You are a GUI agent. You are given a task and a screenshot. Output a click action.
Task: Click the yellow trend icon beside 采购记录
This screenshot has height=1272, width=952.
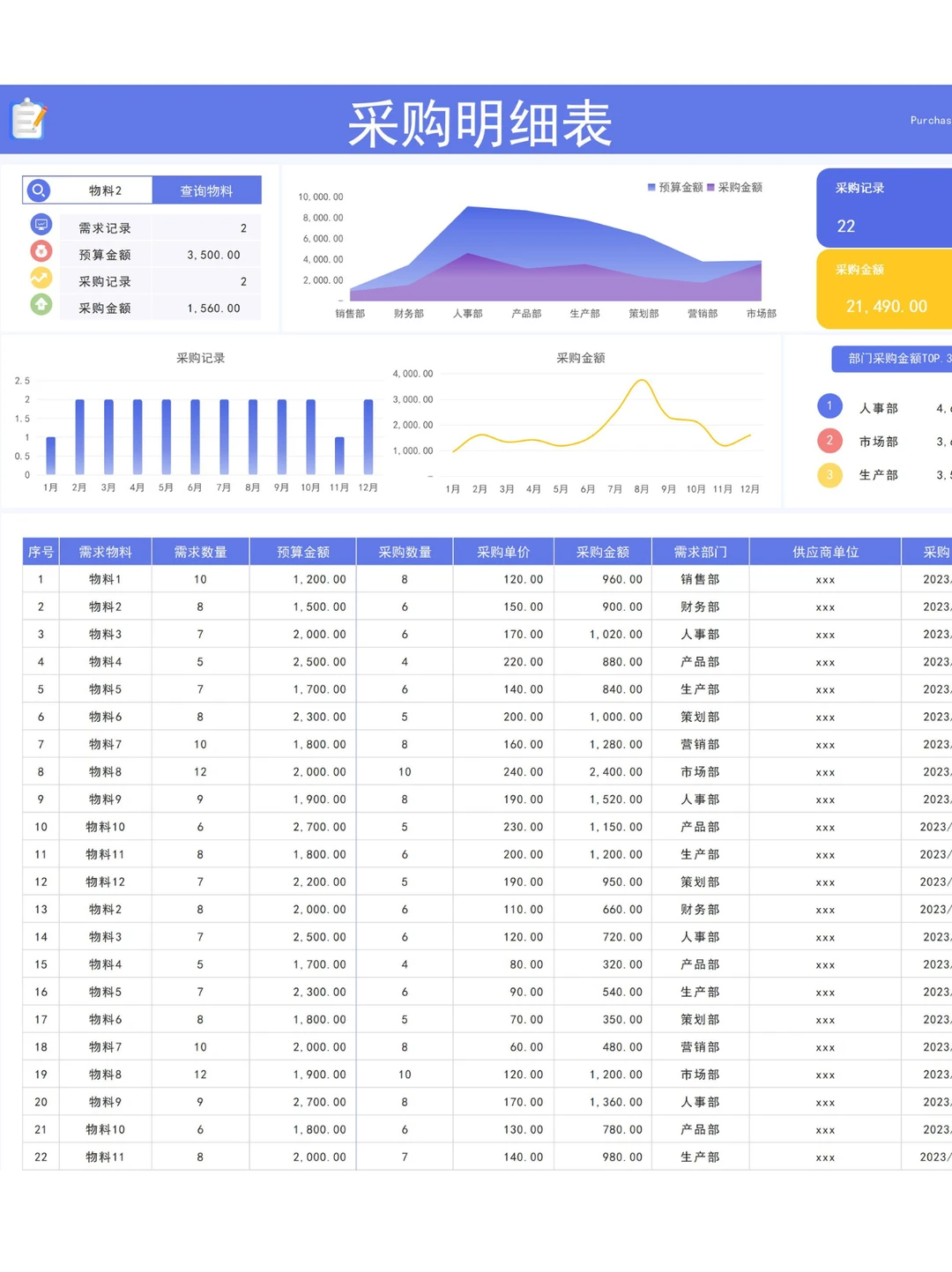[41, 279]
